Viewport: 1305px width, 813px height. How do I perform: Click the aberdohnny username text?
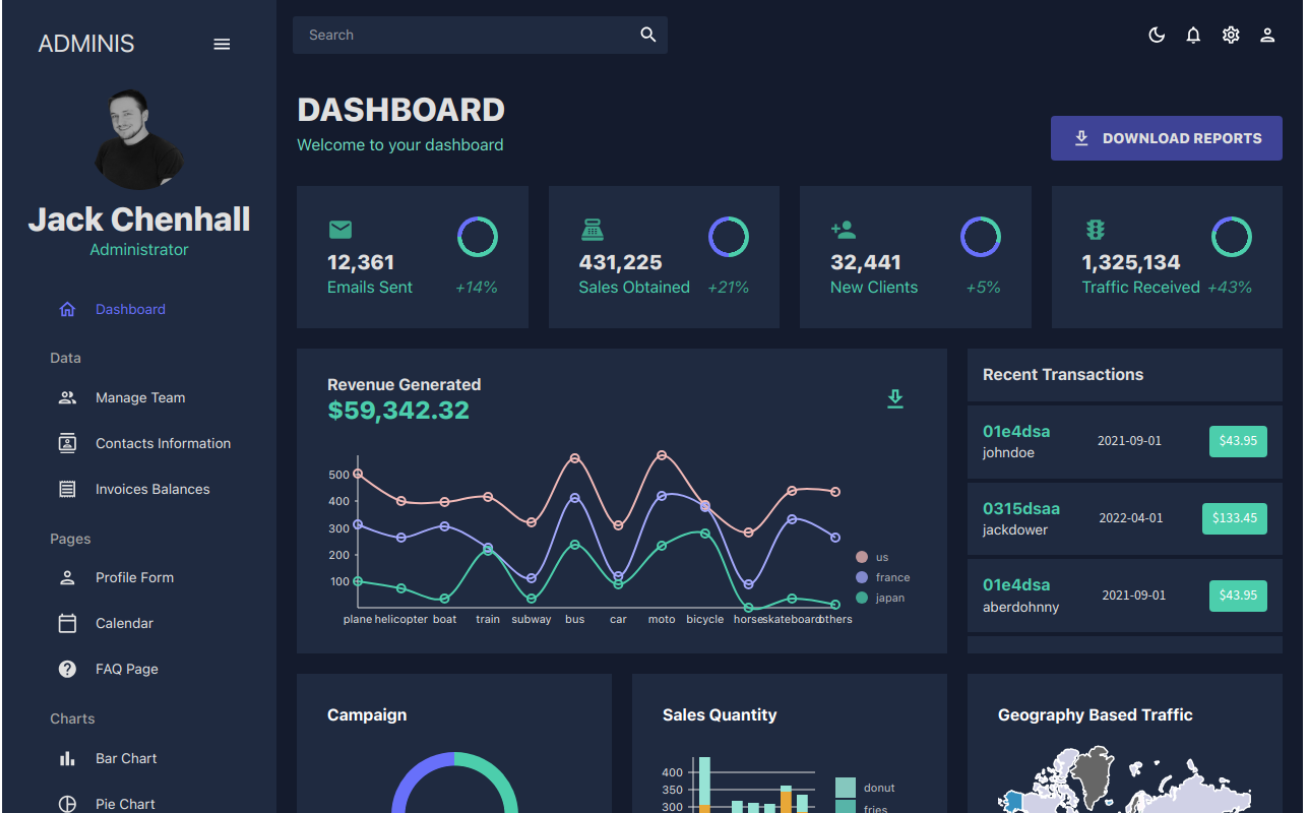click(x=1021, y=607)
